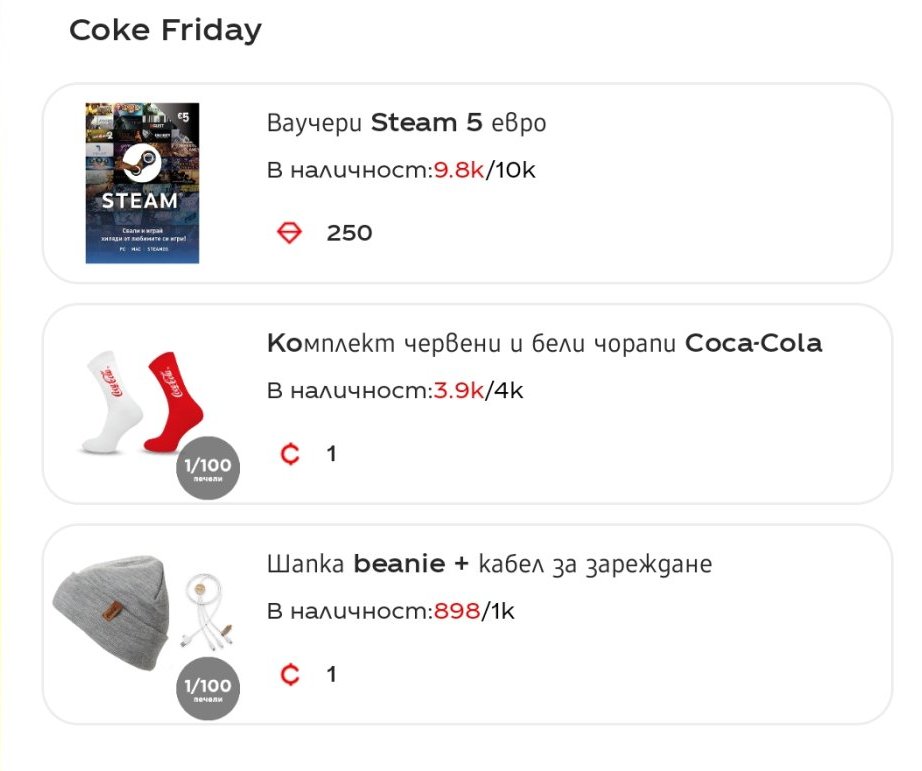Open the Шапка beanie + кабел title

(x=489, y=564)
